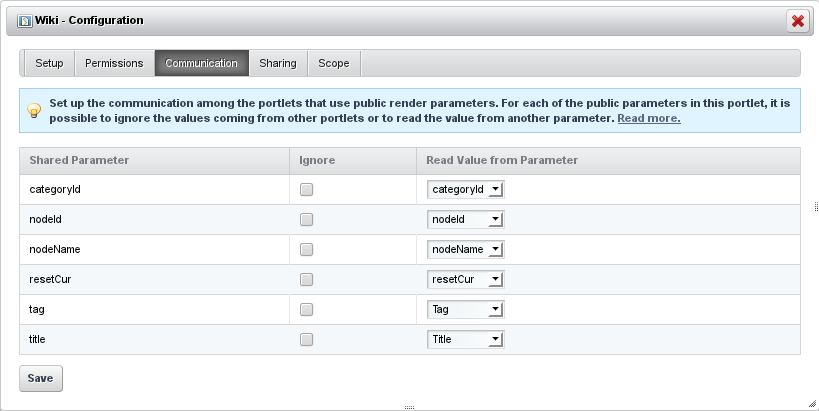The width and height of the screenshot is (819, 411).
Task: Open the Permissions tab
Action: 114,63
